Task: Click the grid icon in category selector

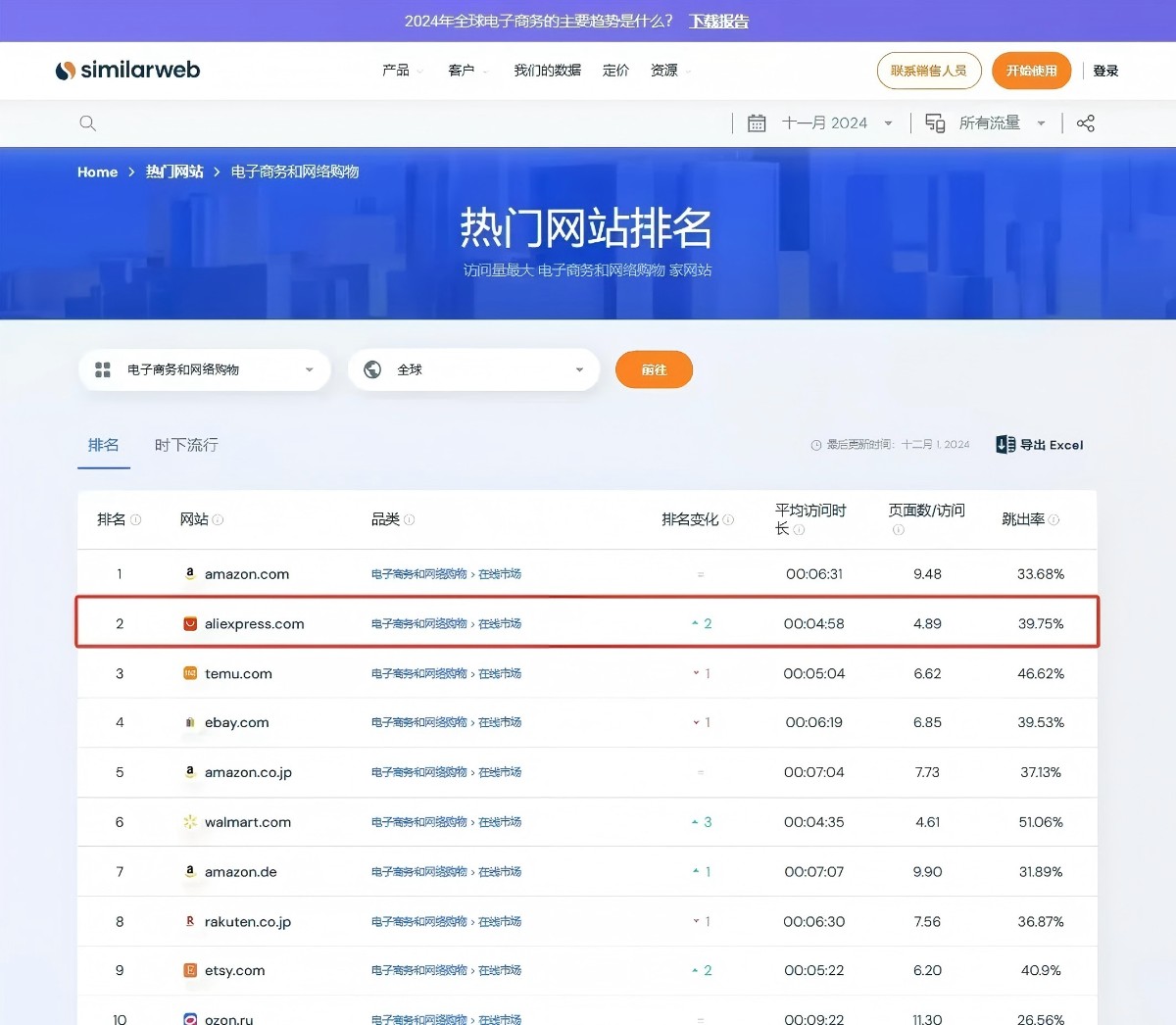Action: pyautogui.click(x=103, y=369)
